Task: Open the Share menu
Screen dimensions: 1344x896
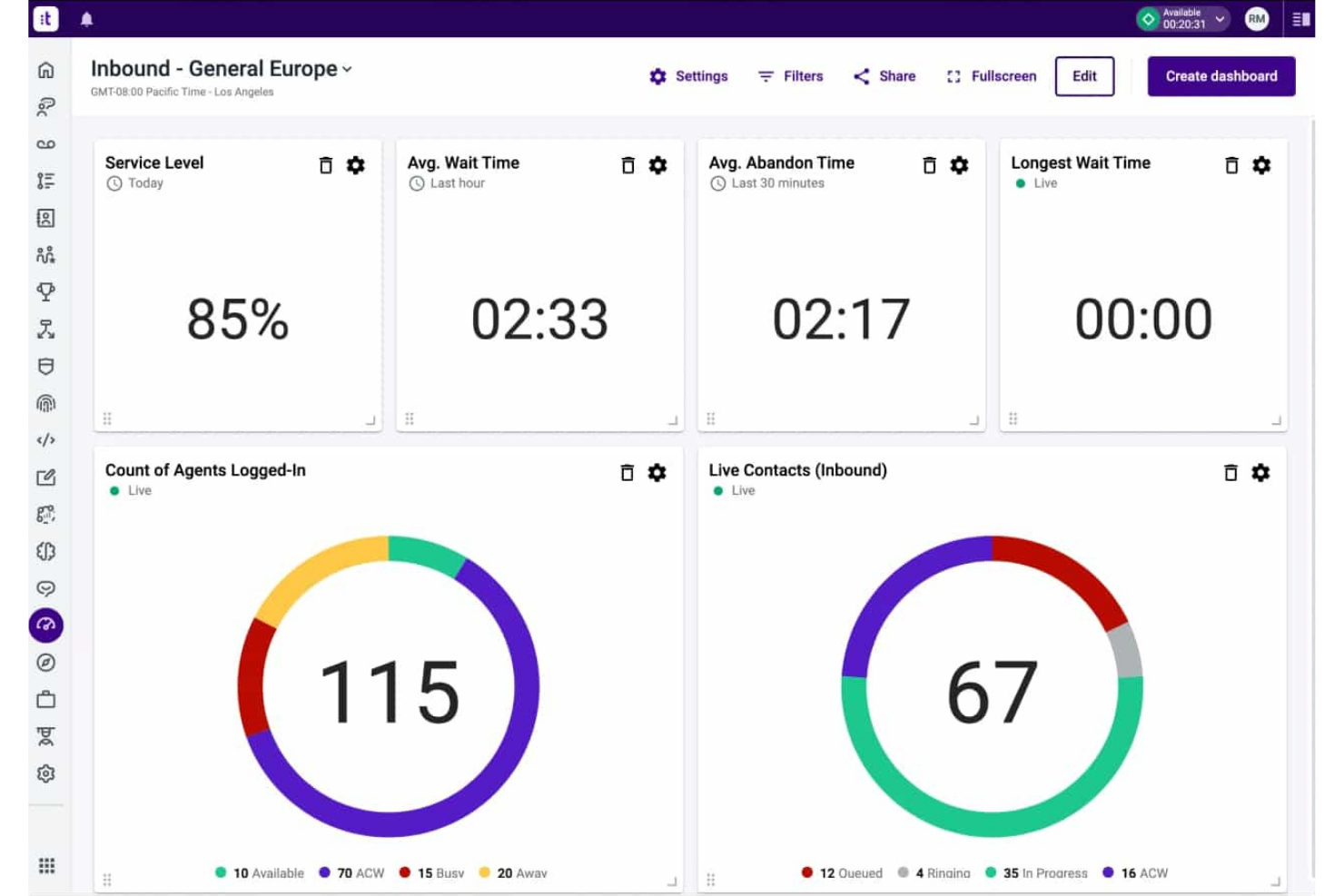Action: 883,76
